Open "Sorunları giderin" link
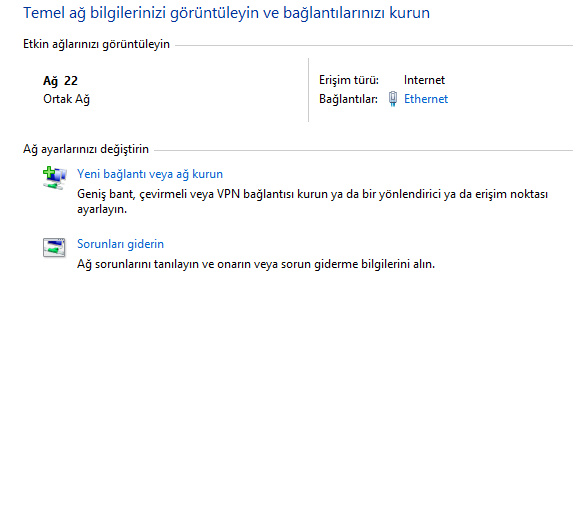 [x=120, y=244]
